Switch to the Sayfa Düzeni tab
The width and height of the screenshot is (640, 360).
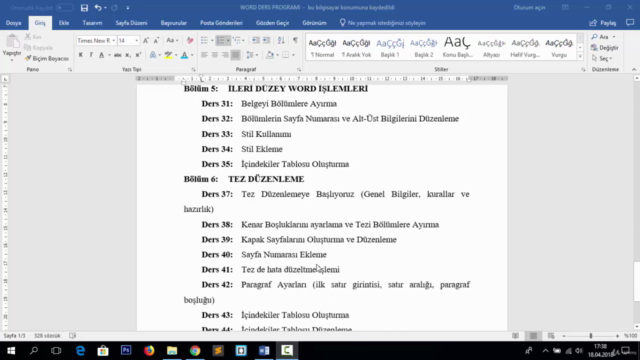[x=131, y=23]
